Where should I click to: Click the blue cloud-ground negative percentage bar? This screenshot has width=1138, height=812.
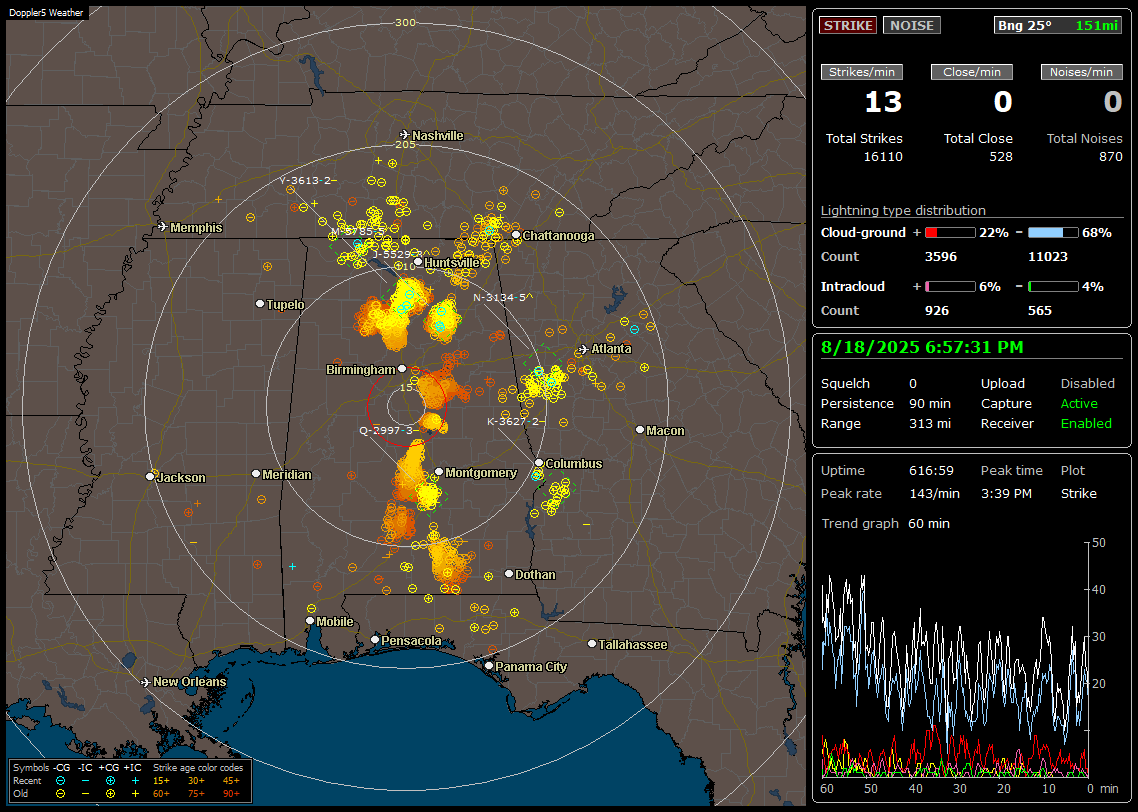click(x=1053, y=233)
